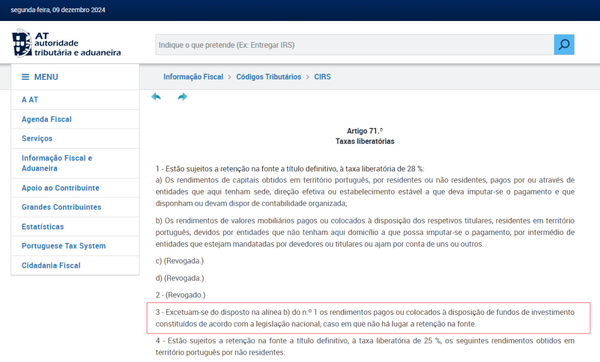
Task: Open Agenda Fiscal in sidebar
Action: point(75,119)
